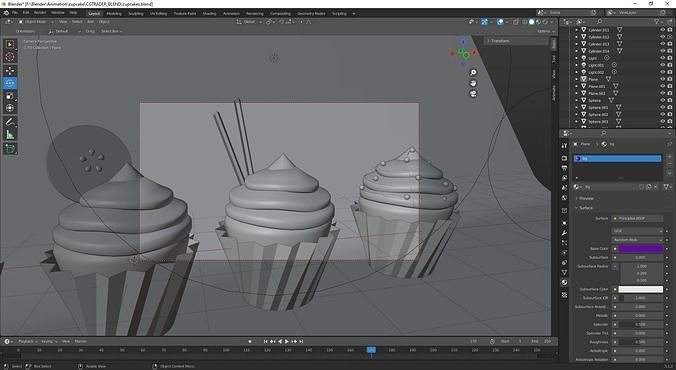Open the Object Mode dropdown
This screenshot has height=370, width=676.
(36, 22)
